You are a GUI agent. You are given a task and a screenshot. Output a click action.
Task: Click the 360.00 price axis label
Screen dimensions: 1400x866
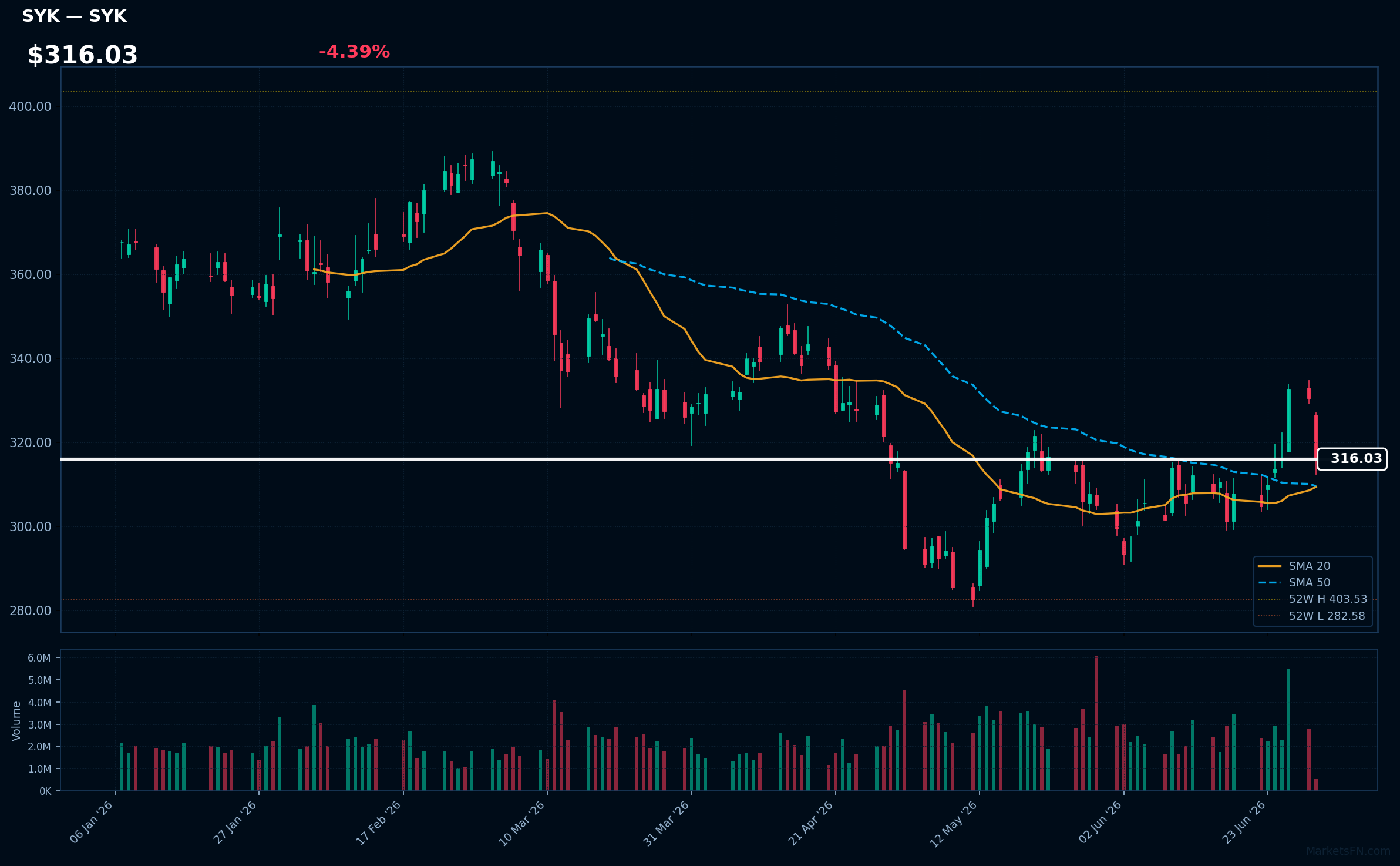pyautogui.click(x=31, y=274)
